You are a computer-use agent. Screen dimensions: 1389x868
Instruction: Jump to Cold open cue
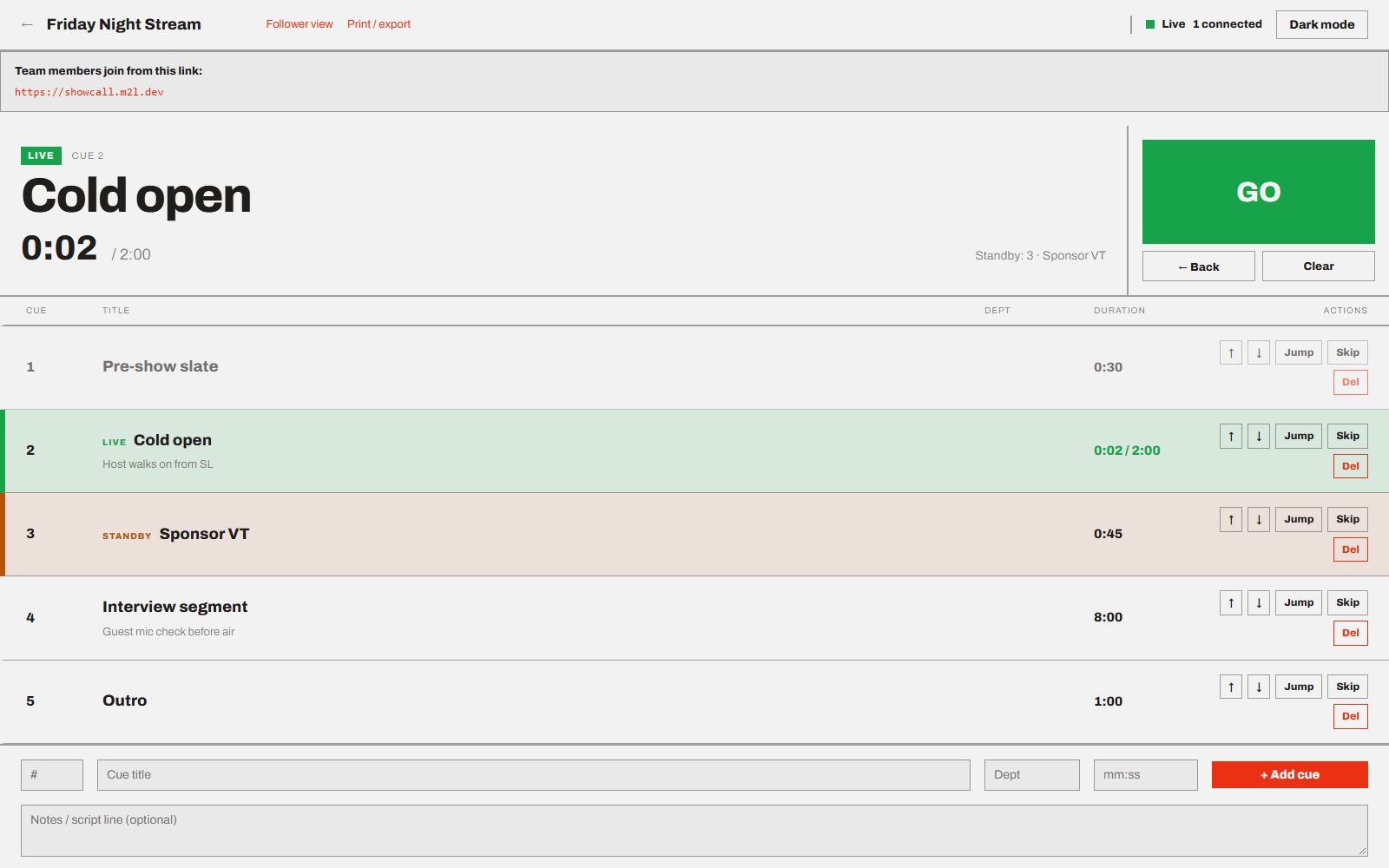[1299, 436]
